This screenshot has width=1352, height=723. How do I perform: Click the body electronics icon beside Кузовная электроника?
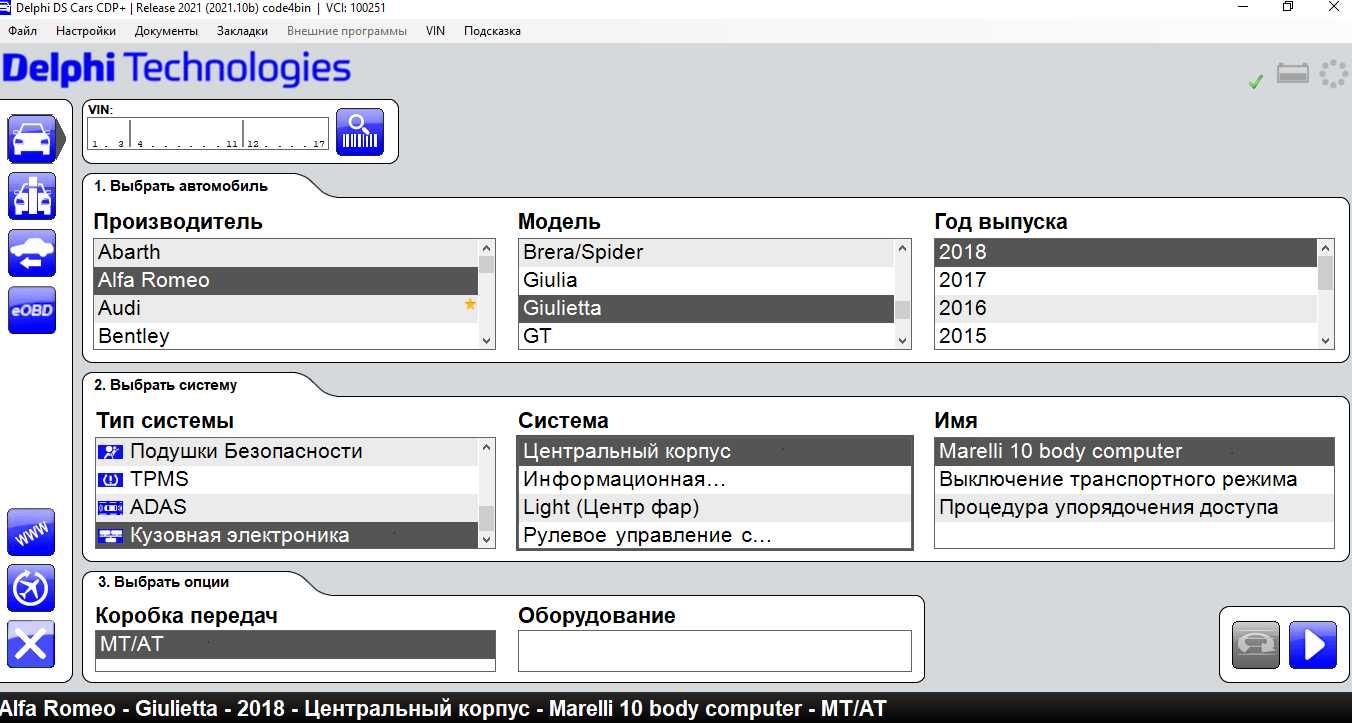110,536
